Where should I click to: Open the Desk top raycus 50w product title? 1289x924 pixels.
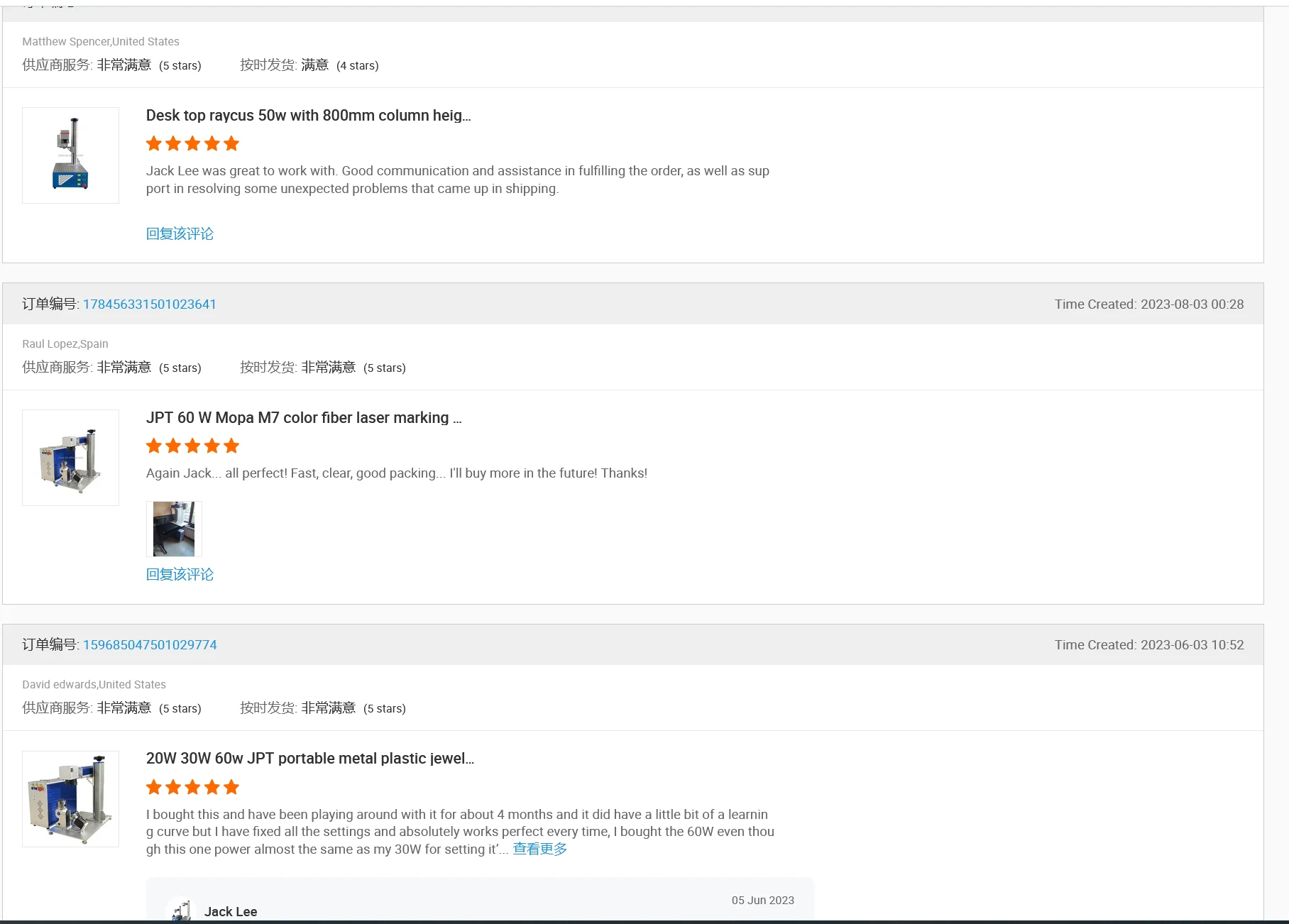(x=308, y=116)
